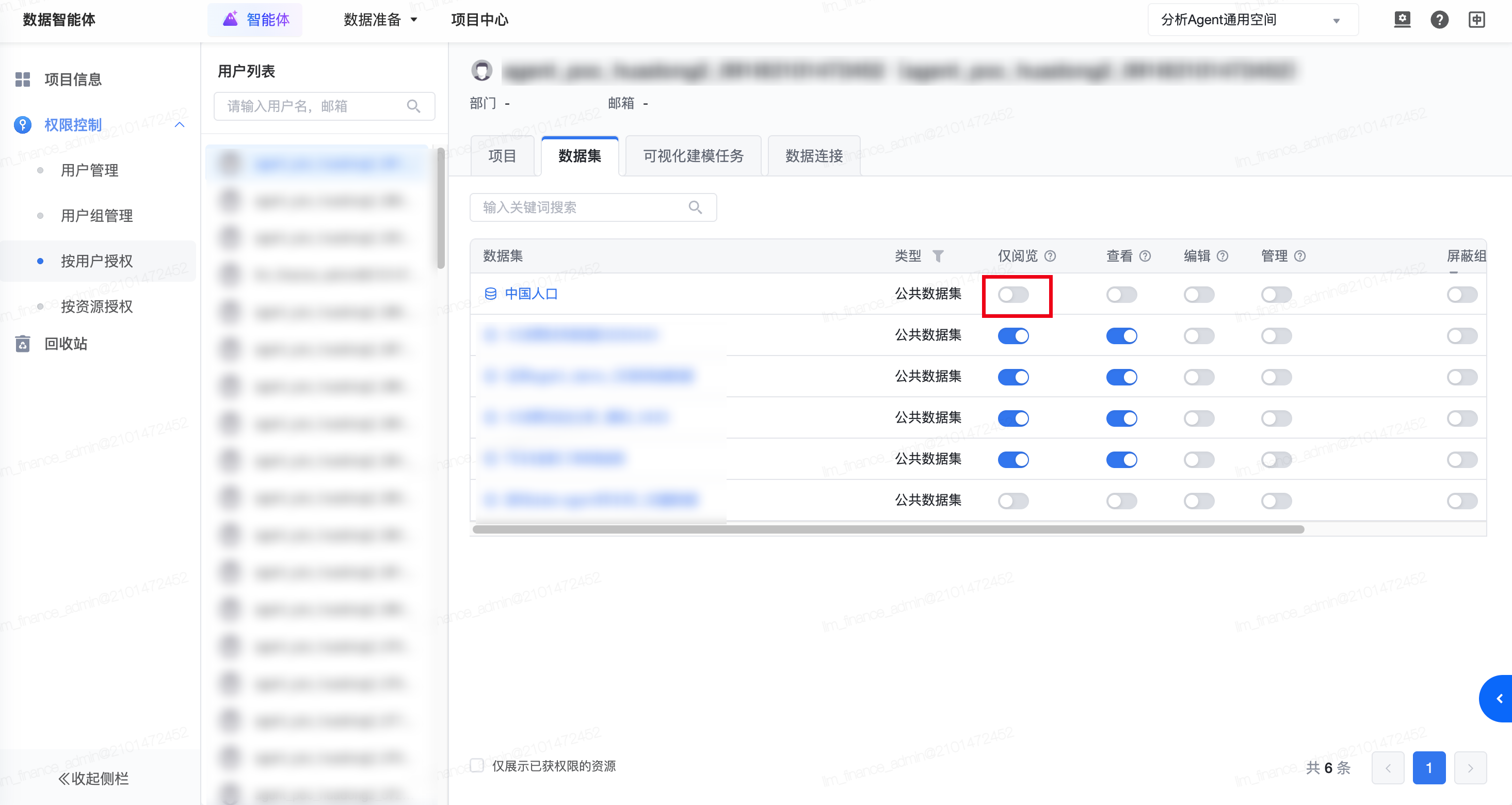Enable 编辑 toggle in second dataset row
Screen dimensions: 1512x805
point(1199,335)
